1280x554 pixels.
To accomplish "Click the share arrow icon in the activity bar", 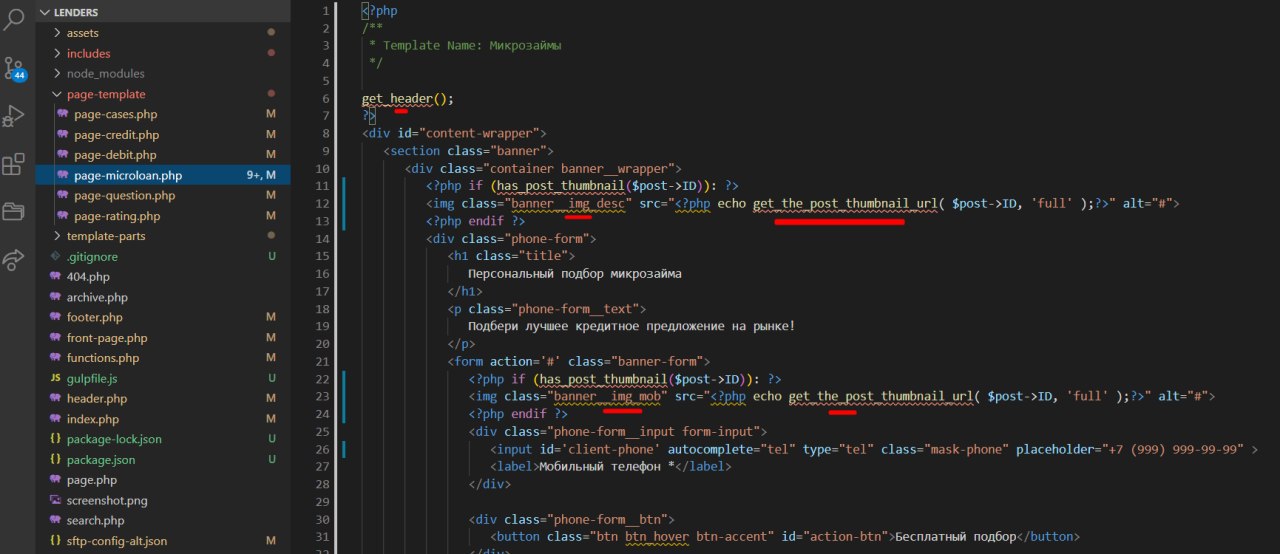I will coord(14,260).
